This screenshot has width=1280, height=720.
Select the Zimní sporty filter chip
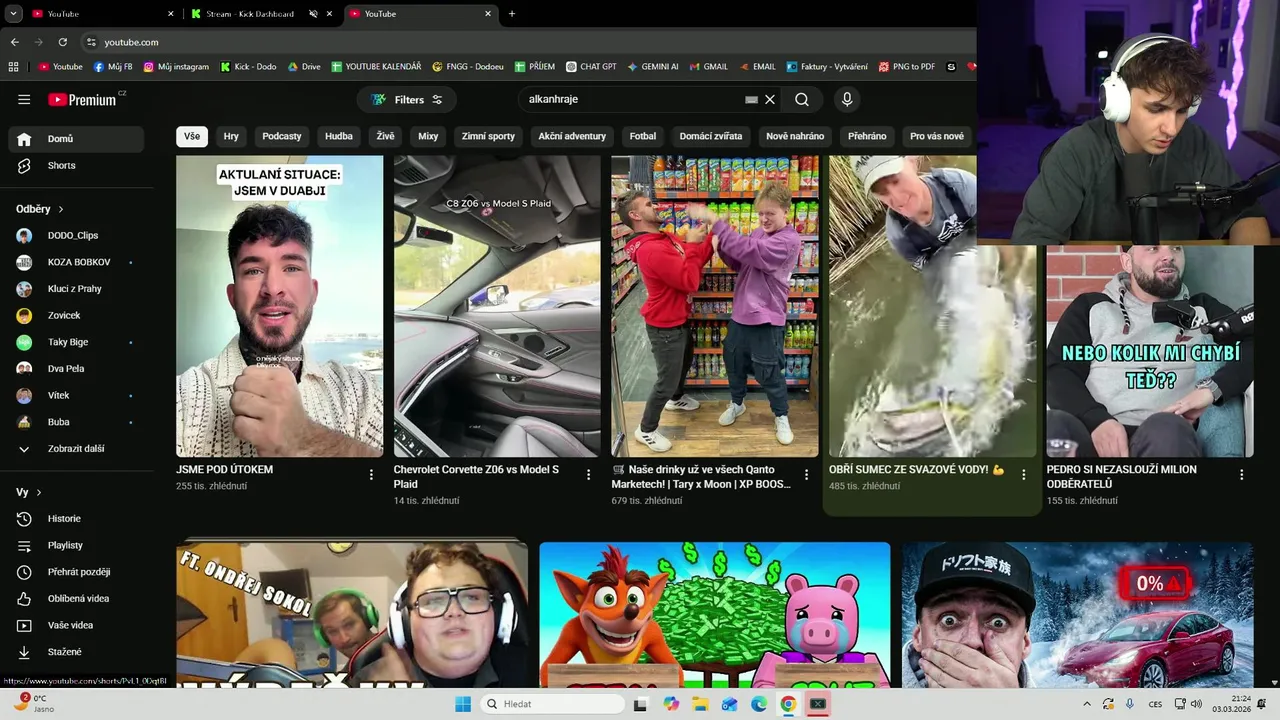click(x=488, y=136)
